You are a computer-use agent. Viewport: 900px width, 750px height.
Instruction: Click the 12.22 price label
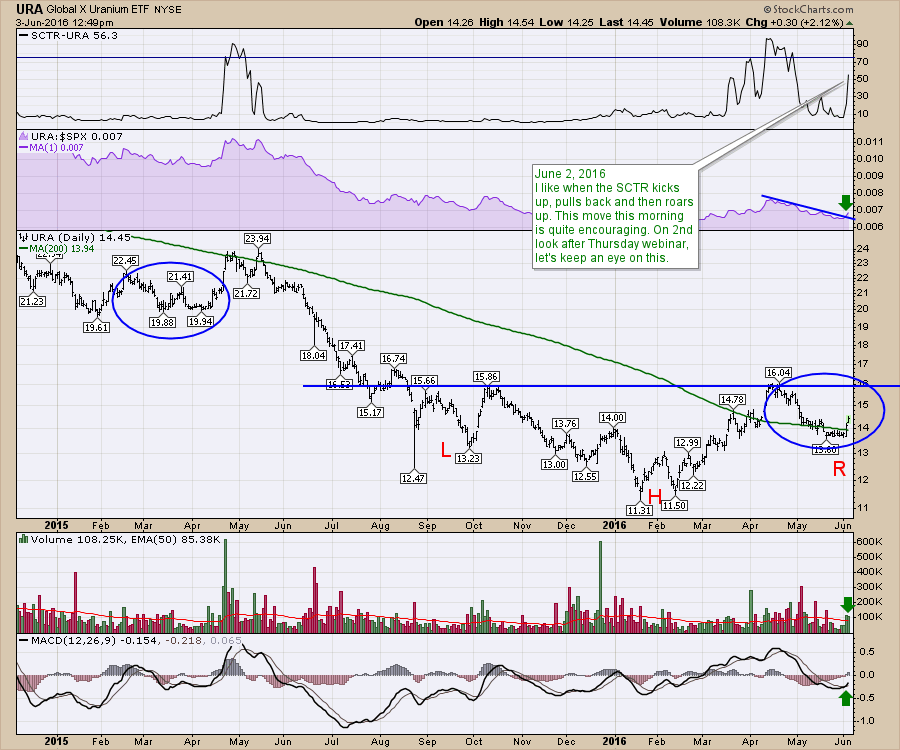tap(692, 485)
